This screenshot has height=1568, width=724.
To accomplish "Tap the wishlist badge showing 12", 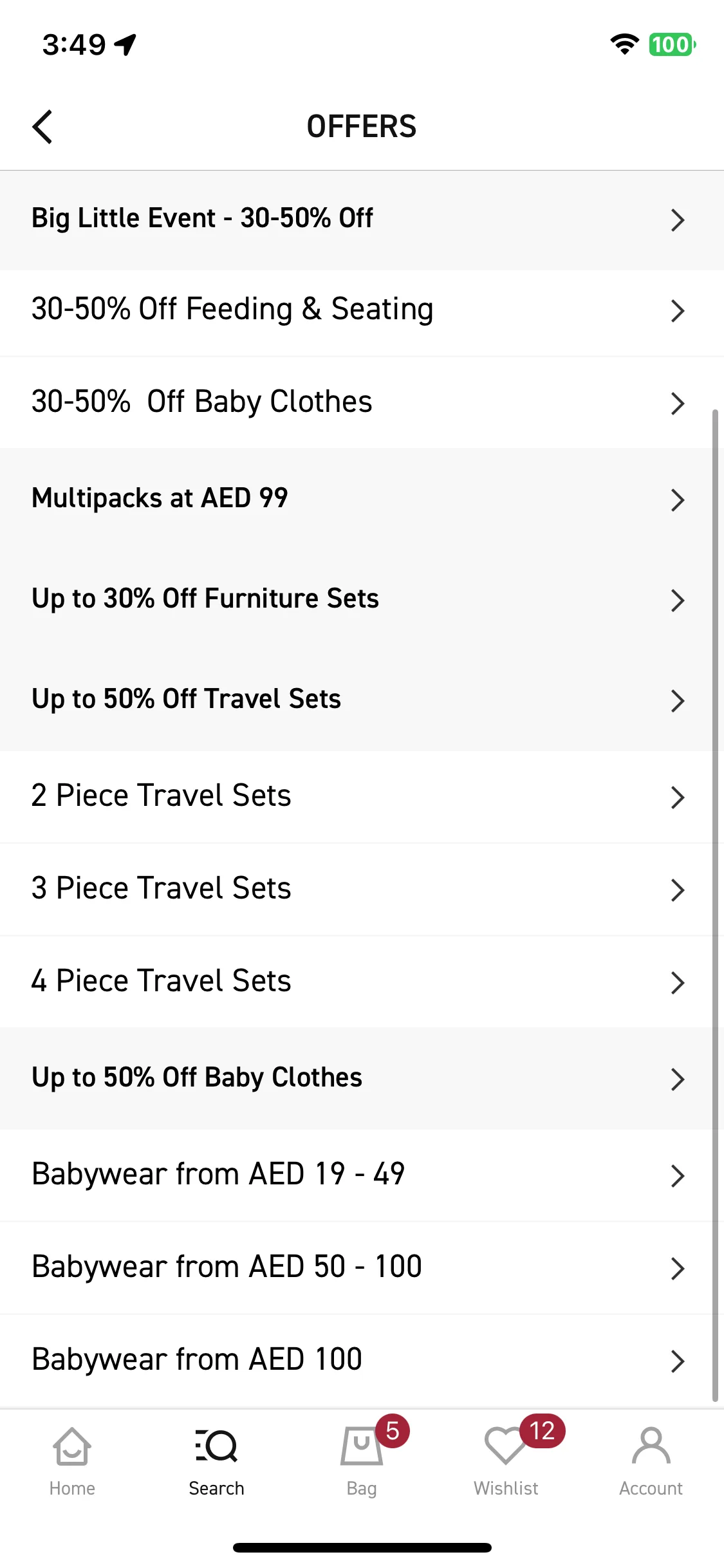I will (542, 1431).
